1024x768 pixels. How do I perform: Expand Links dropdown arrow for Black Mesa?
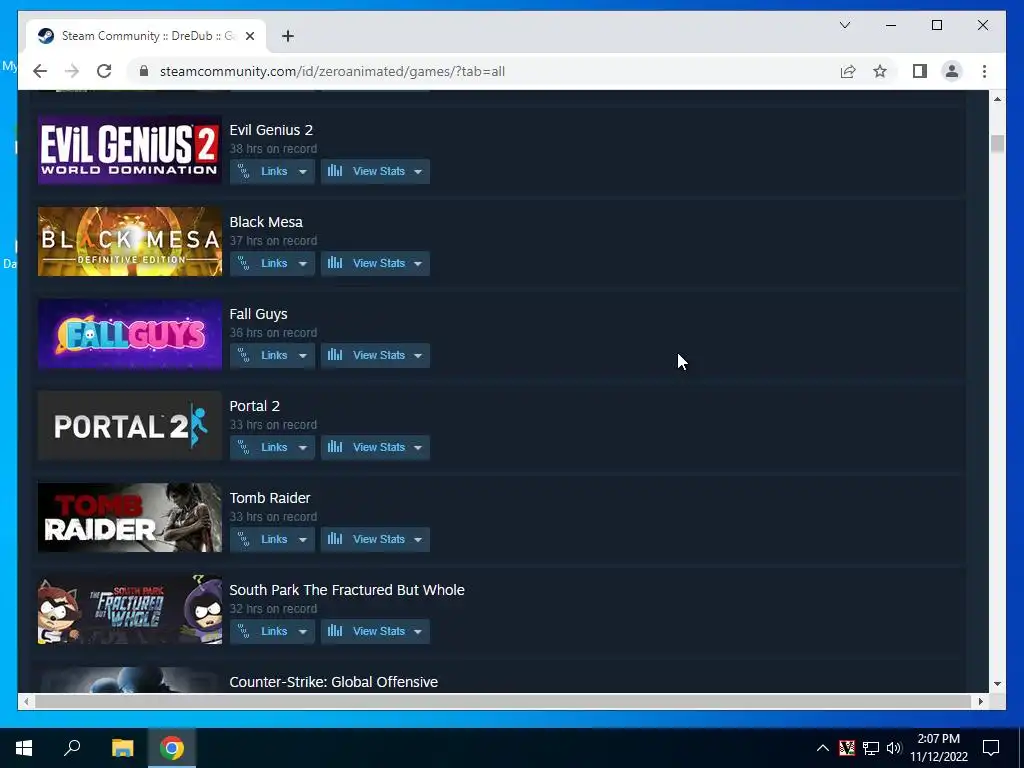(302, 264)
